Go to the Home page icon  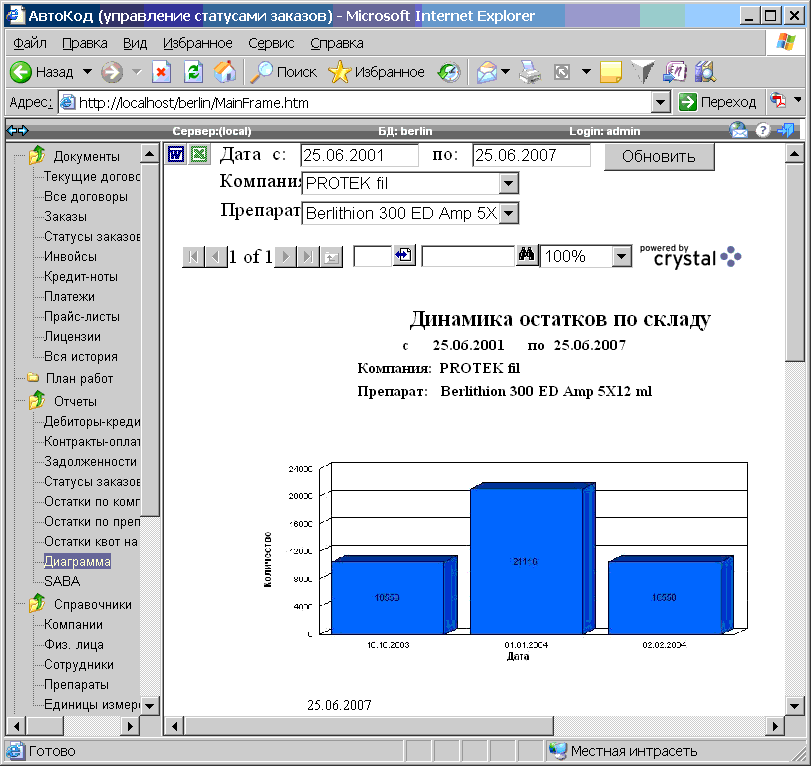pos(225,72)
